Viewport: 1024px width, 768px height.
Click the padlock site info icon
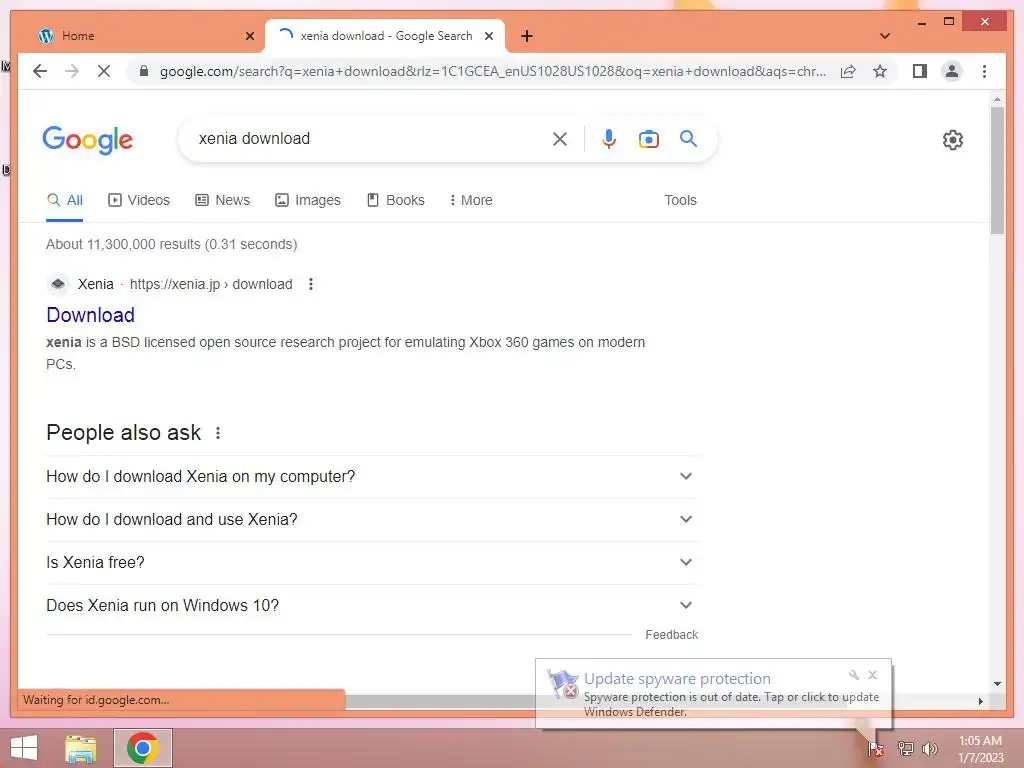point(144,71)
